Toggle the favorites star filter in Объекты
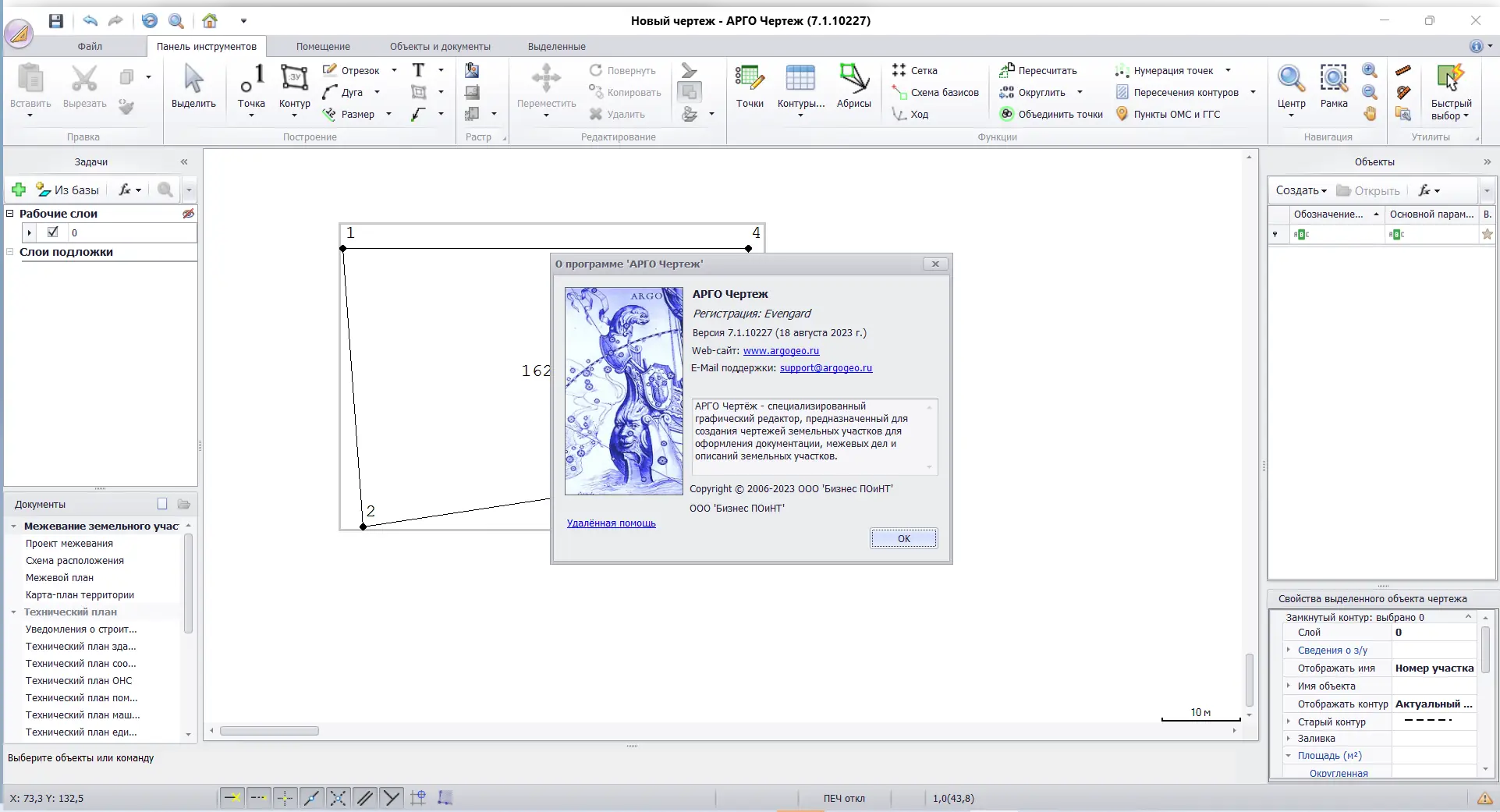Screen dimensions: 1500x812 point(1487,234)
